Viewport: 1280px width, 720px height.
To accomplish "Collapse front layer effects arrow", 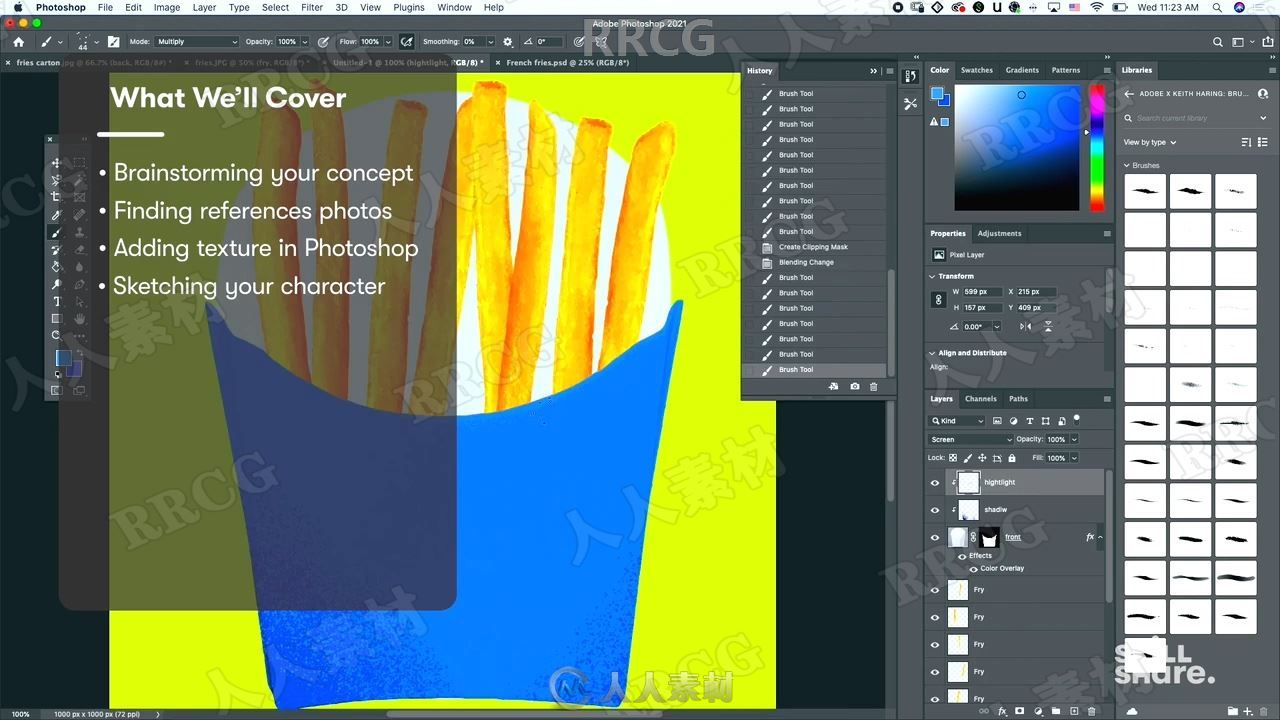I will (1100, 537).
